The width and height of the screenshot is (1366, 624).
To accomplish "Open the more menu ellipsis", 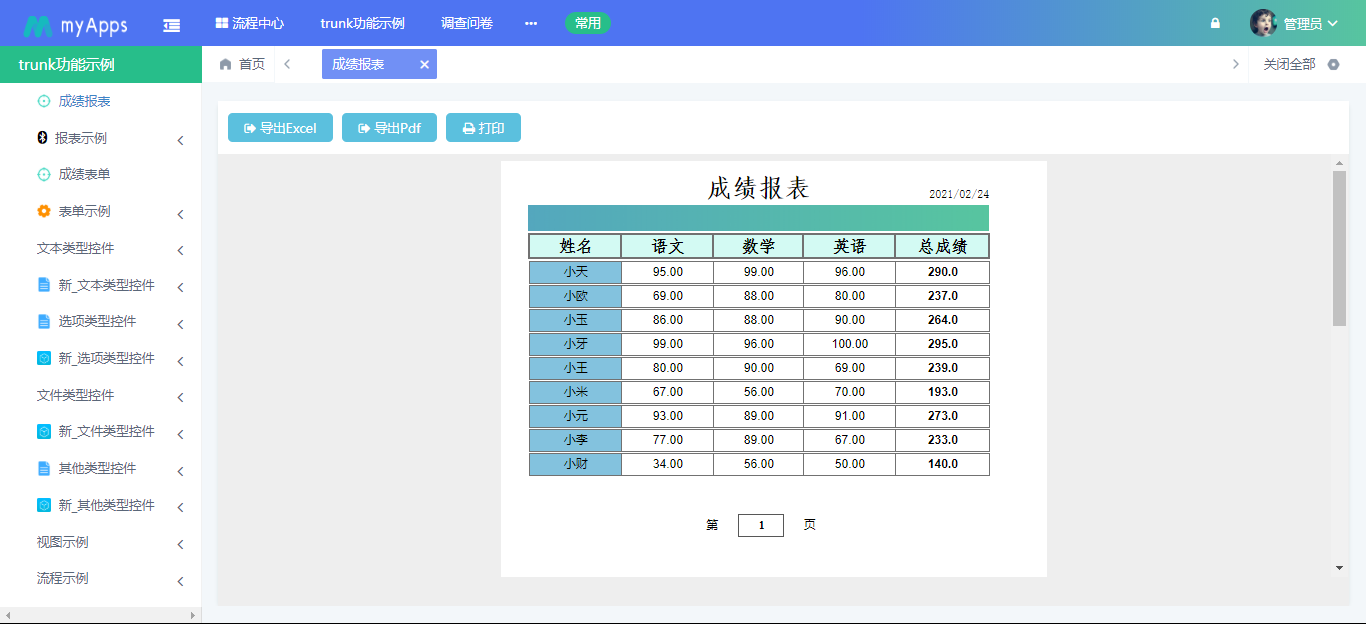I will (x=531, y=23).
